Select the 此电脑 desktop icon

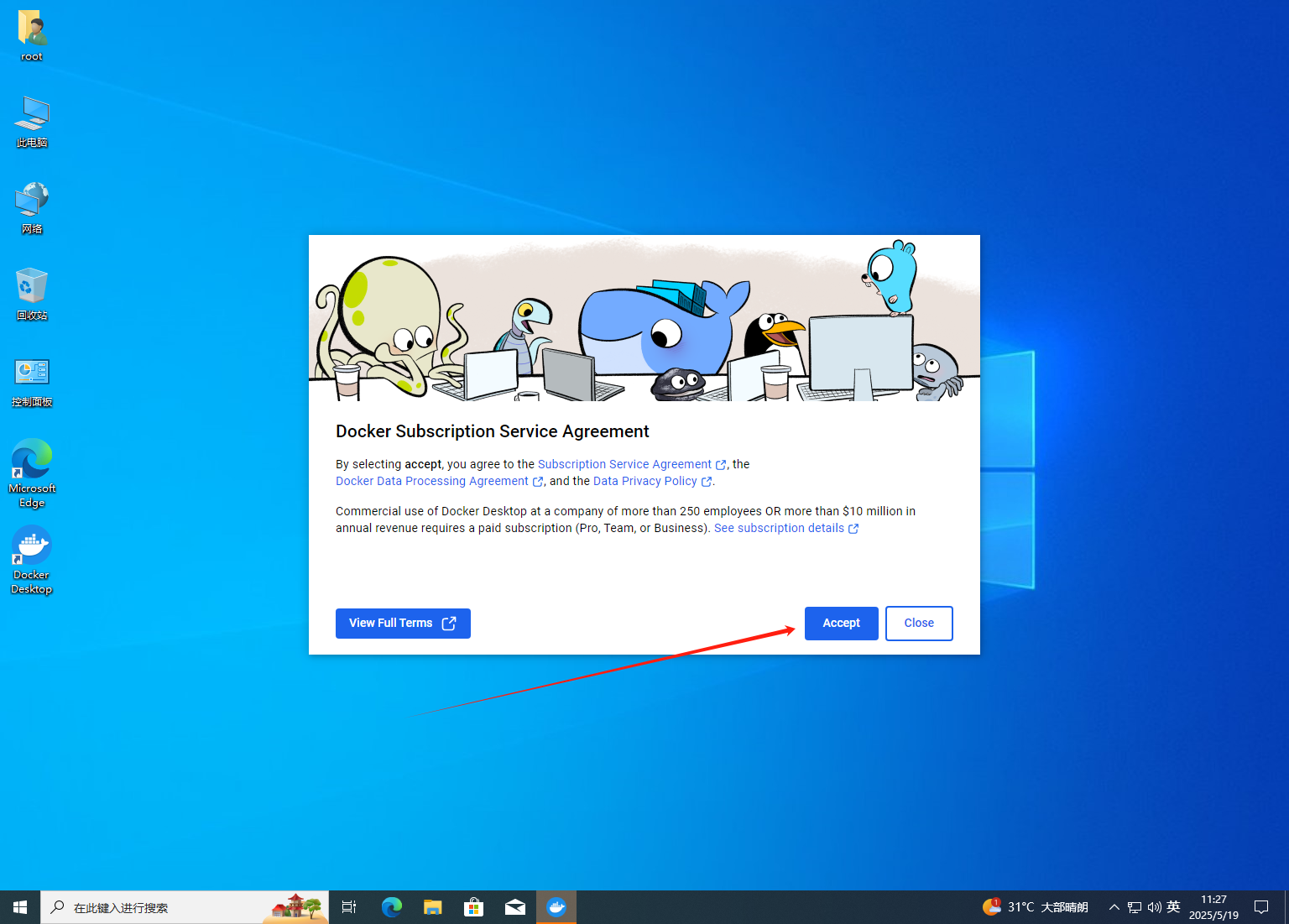32,123
